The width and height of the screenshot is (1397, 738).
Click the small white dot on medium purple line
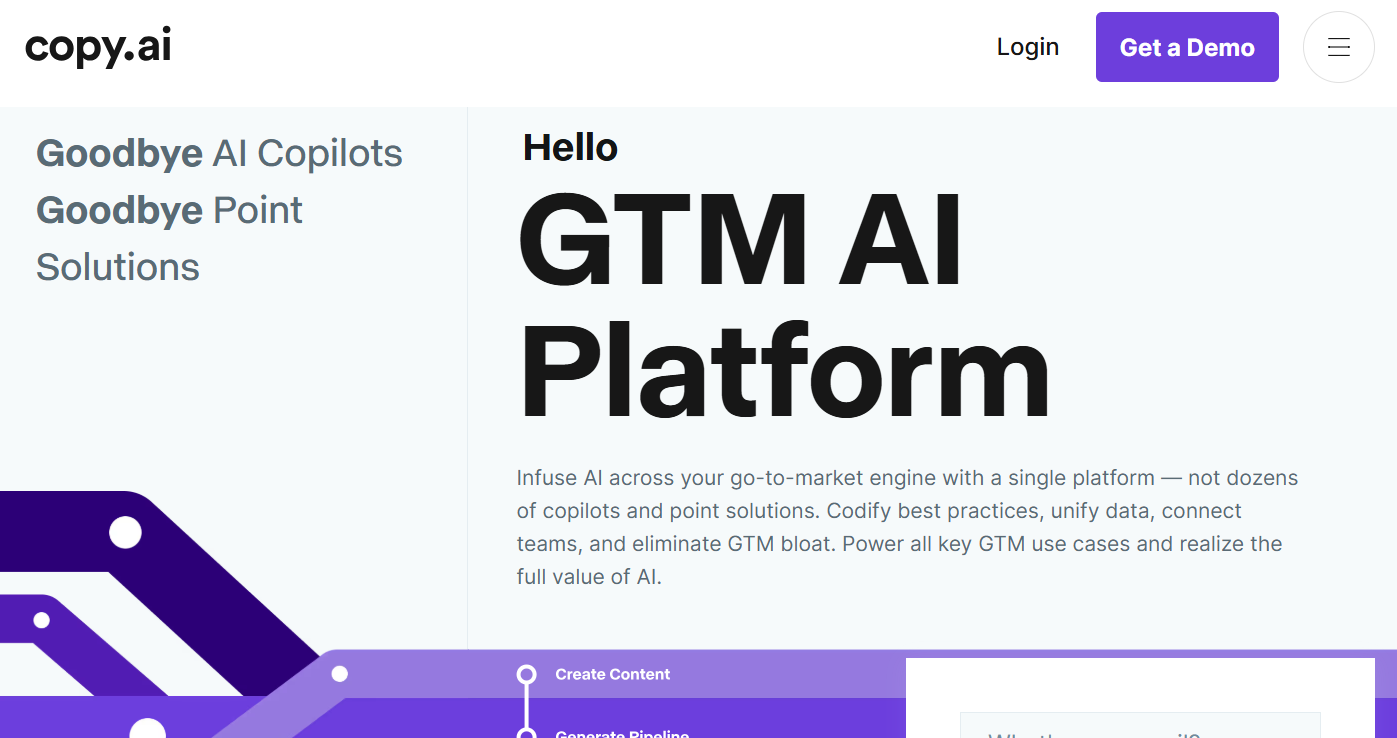point(41,620)
